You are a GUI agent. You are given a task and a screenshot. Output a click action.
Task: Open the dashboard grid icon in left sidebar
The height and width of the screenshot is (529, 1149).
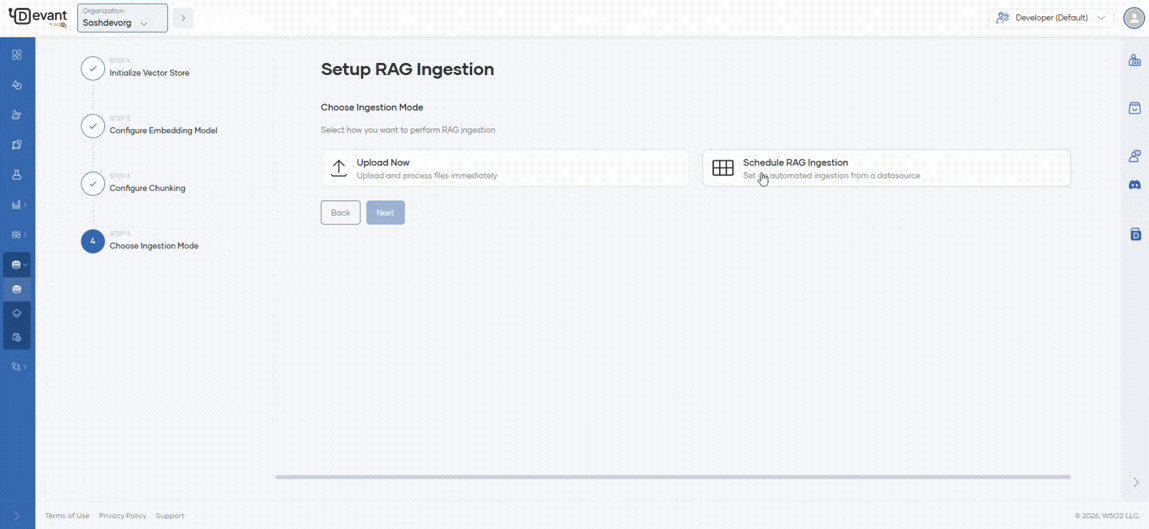(x=16, y=55)
